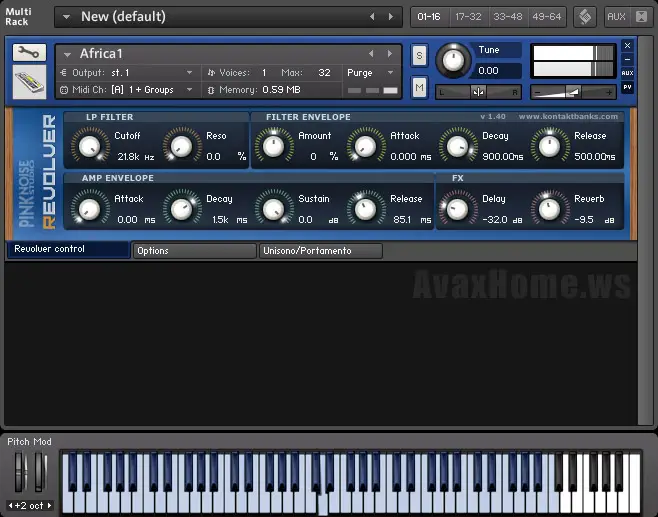This screenshot has width=658, height=517.
Task: Click the Reverb value -9.5 dB
Action: 595,220
